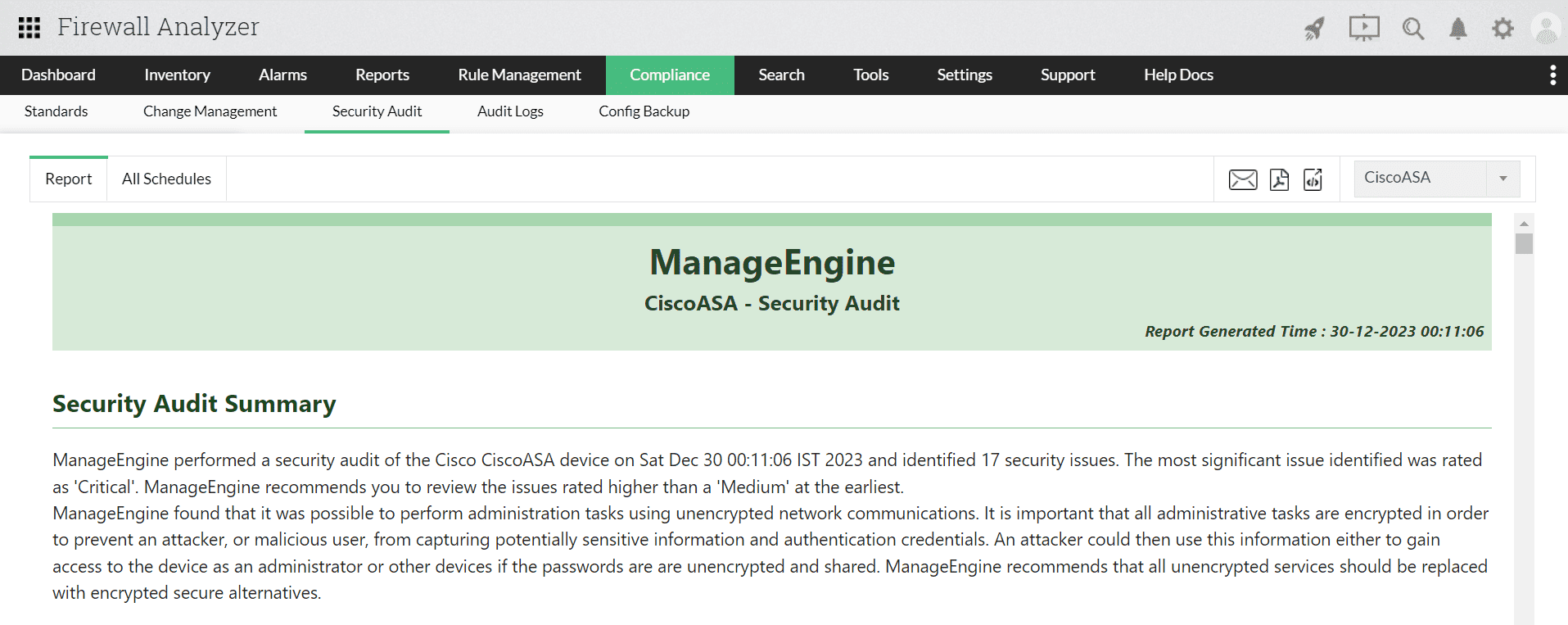Click the report scrollbar up arrow
This screenshot has width=1568, height=625.
coord(1524,224)
